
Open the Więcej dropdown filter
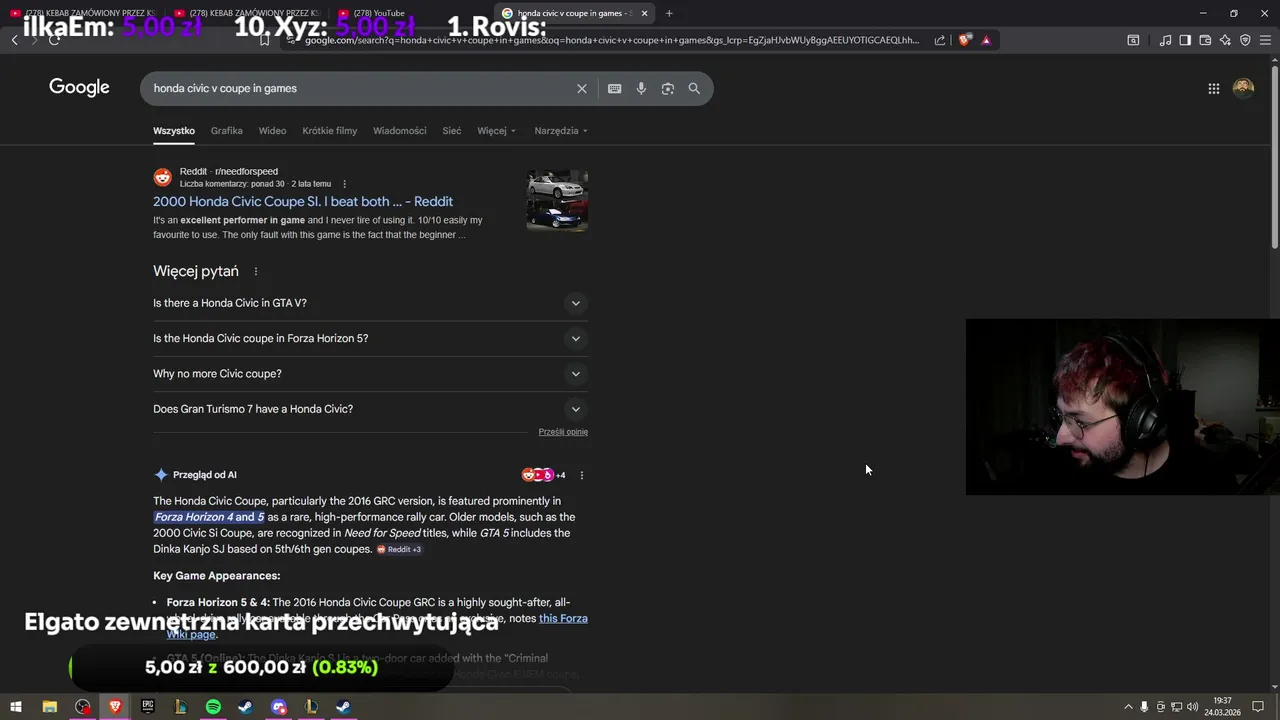click(496, 131)
